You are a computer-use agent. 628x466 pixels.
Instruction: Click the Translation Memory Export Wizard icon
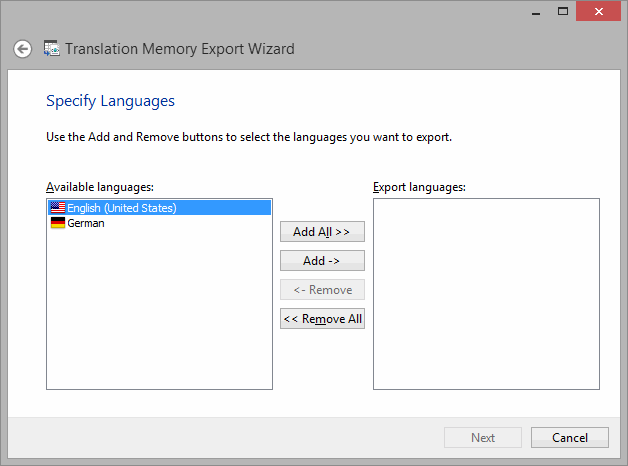[52, 48]
